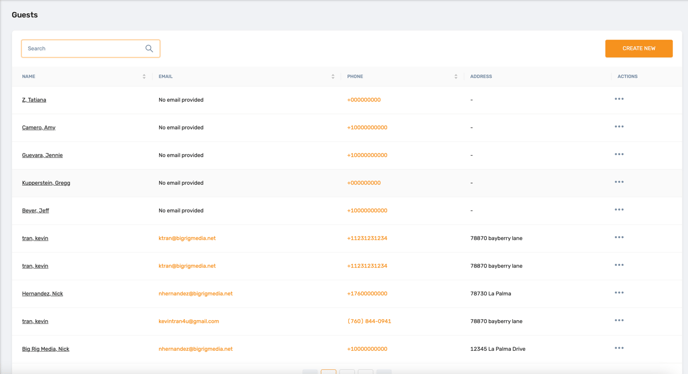This screenshot has height=374, width=688.
Task: Click the ADDRESS column header
Action: pos(481,76)
